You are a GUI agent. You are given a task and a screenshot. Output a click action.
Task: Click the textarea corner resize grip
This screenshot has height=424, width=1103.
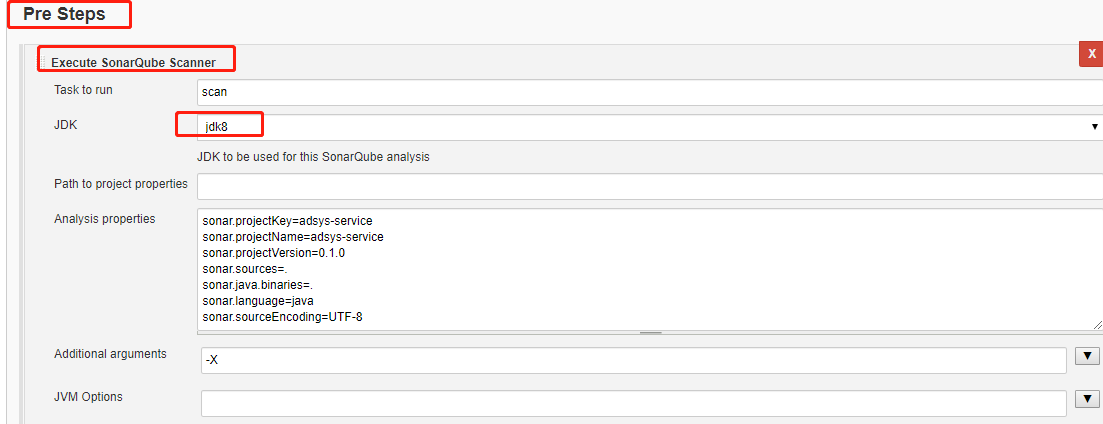coord(1097,324)
